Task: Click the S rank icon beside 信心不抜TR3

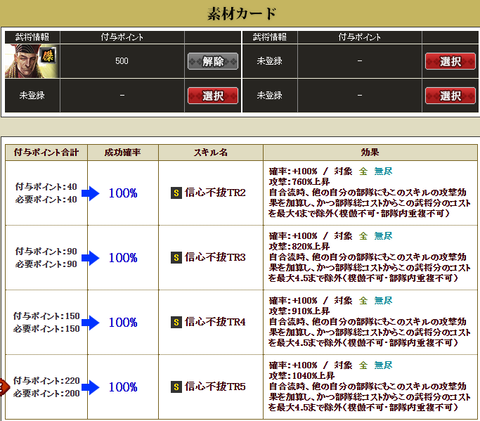Action: point(176,258)
